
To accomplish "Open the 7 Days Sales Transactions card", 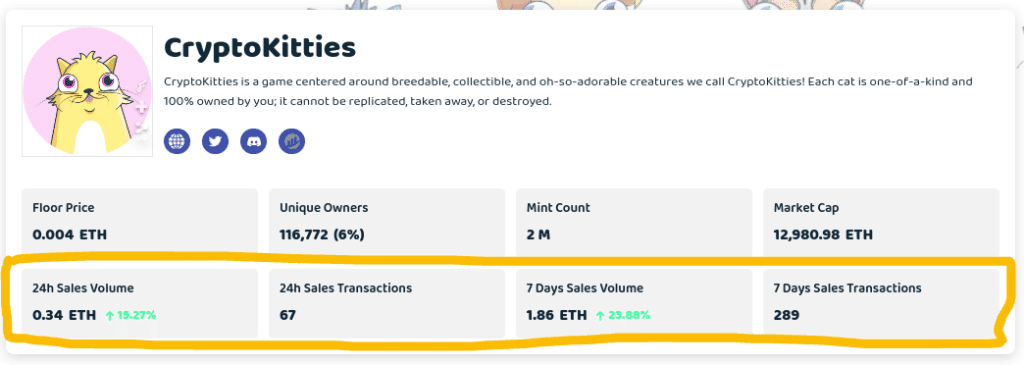I will [x=881, y=303].
